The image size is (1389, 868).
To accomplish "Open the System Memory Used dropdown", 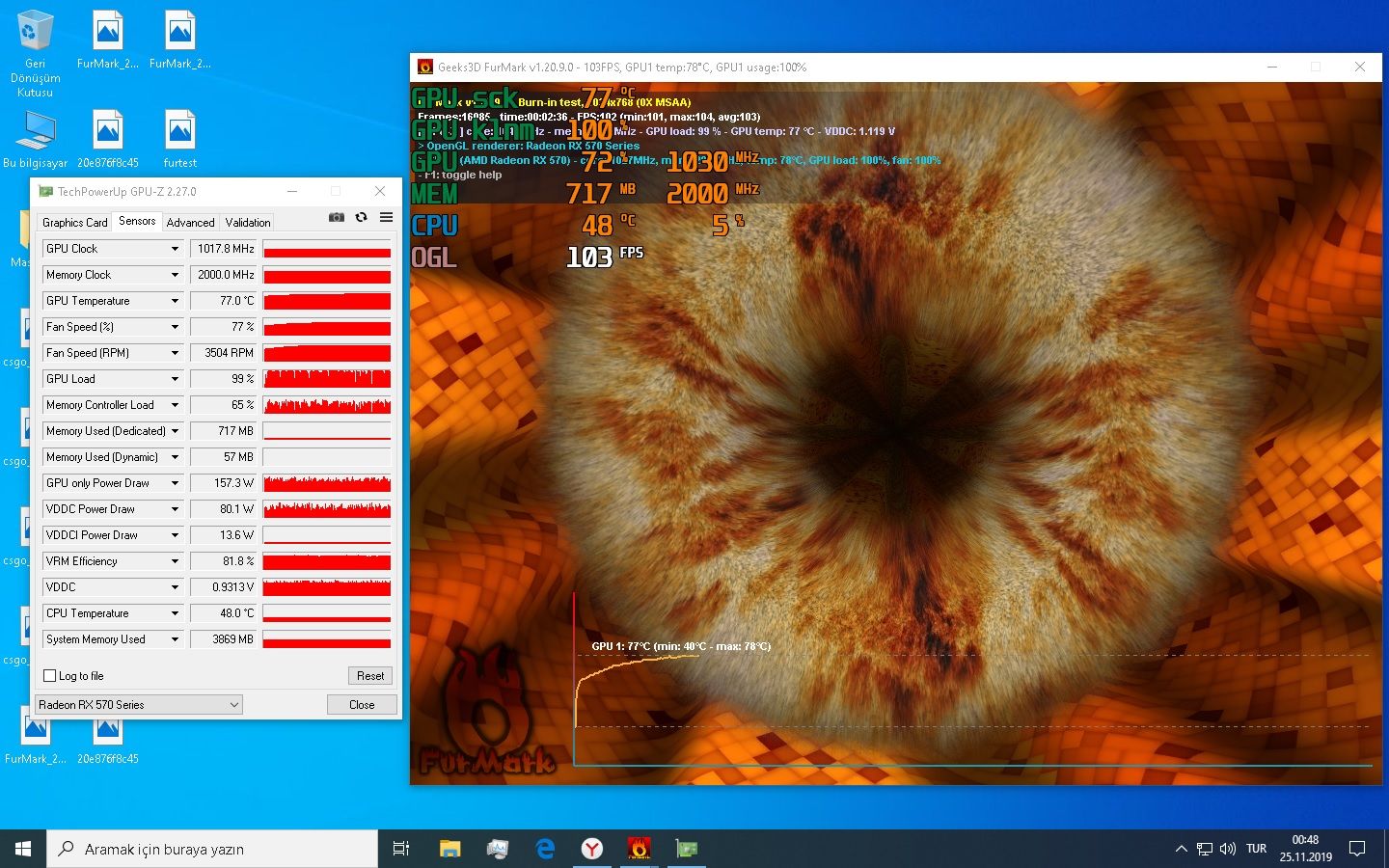I will [175, 639].
